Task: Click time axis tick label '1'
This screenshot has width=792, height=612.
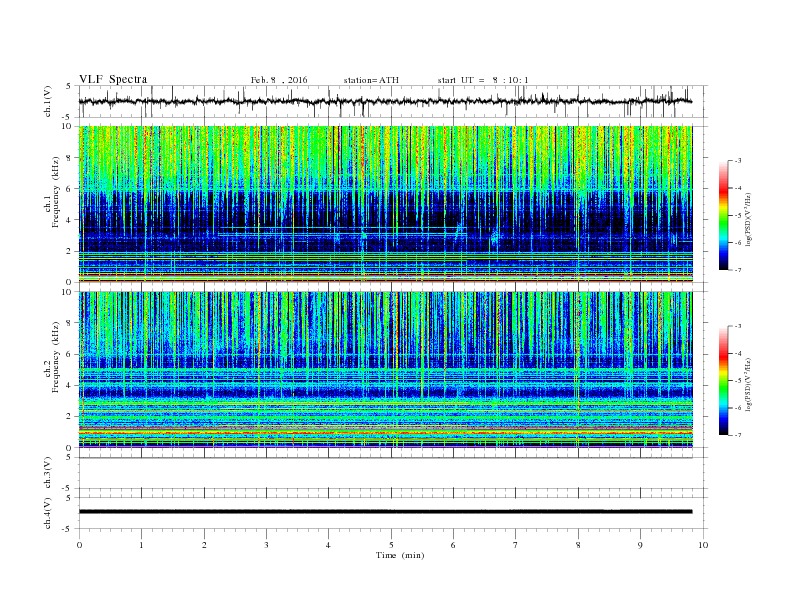Action: pyautogui.click(x=141, y=545)
